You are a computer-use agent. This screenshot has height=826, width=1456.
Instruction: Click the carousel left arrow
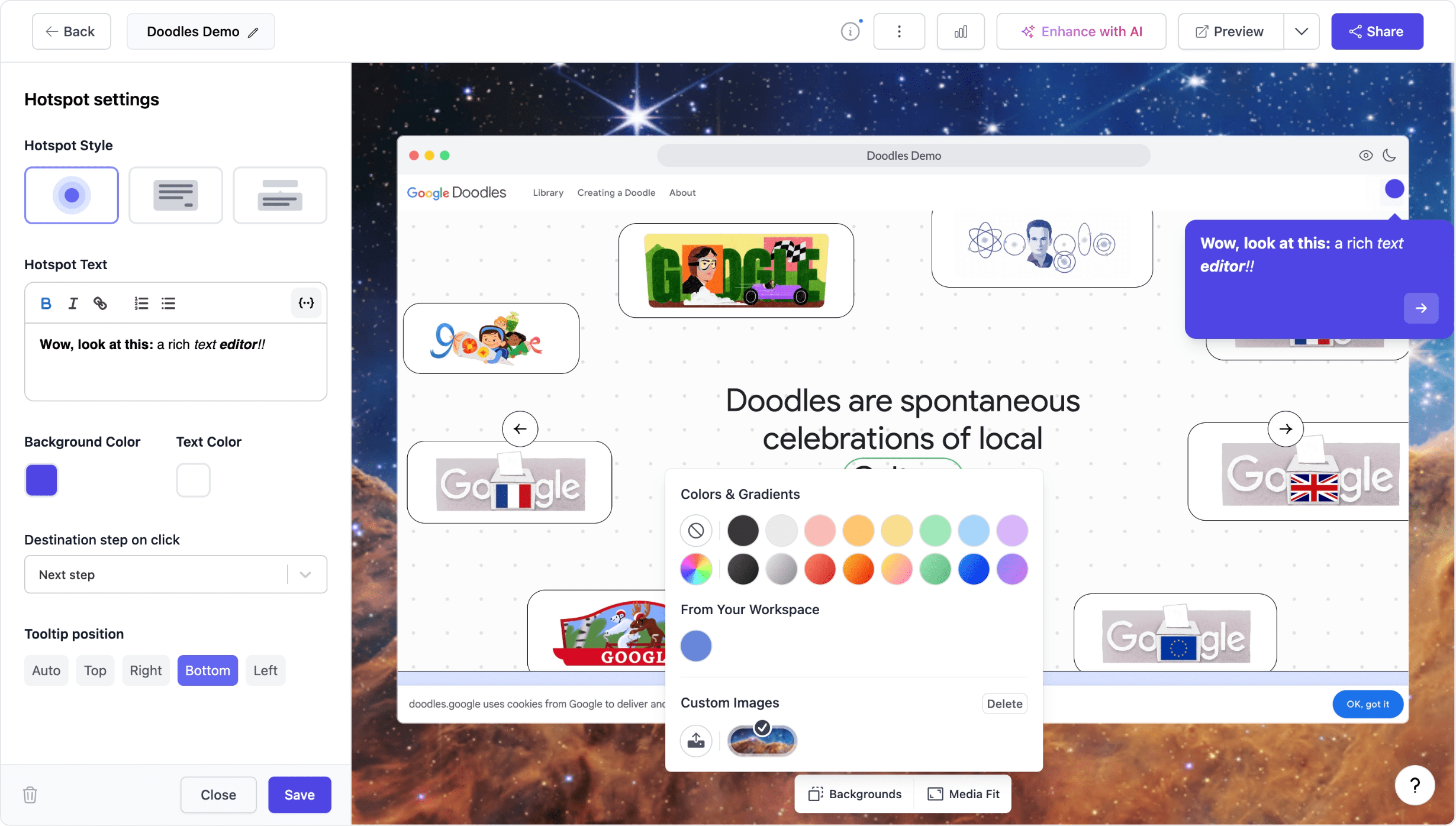(520, 429)
